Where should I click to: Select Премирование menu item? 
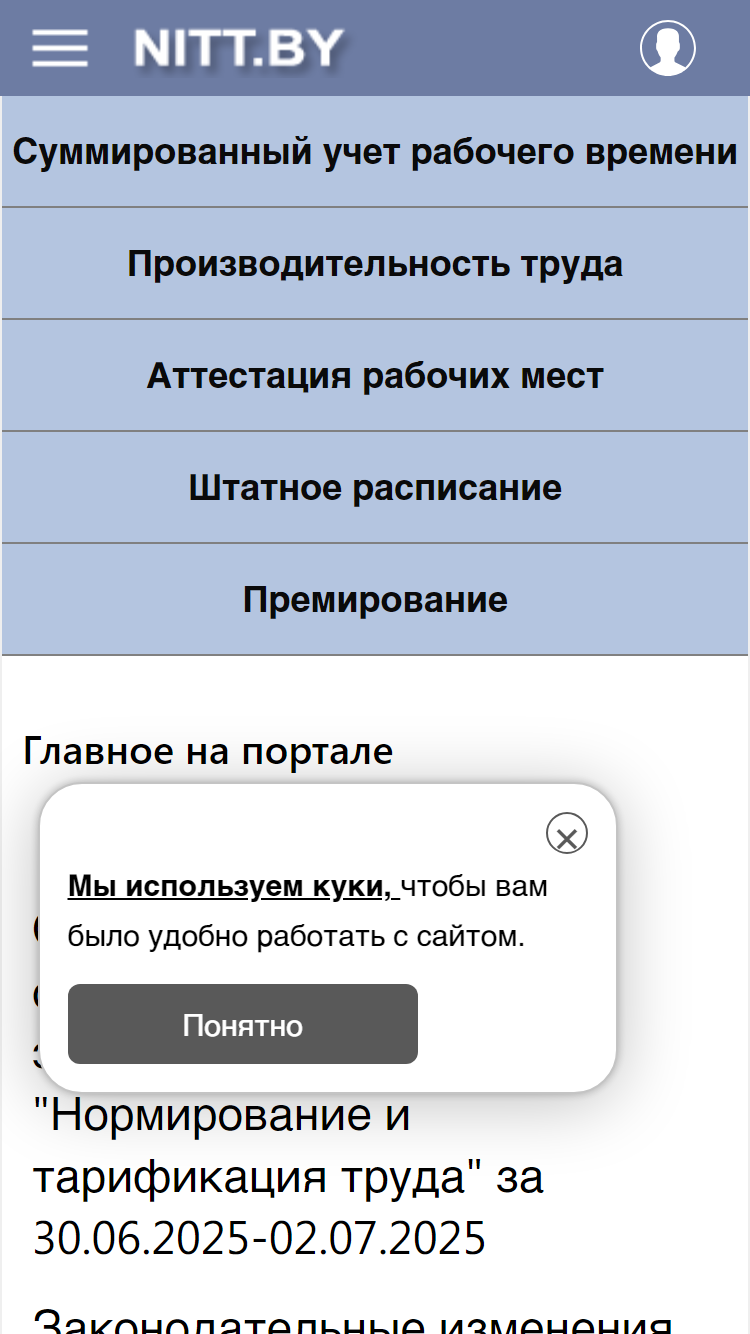tap(375, 600)
